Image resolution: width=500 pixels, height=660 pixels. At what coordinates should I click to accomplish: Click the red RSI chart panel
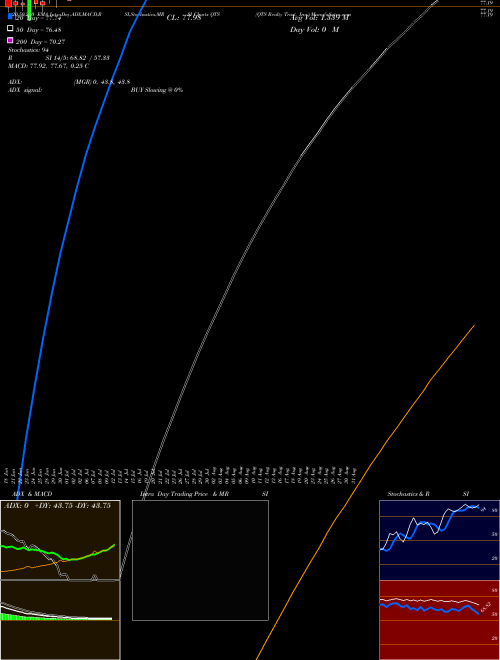point(439,620)
